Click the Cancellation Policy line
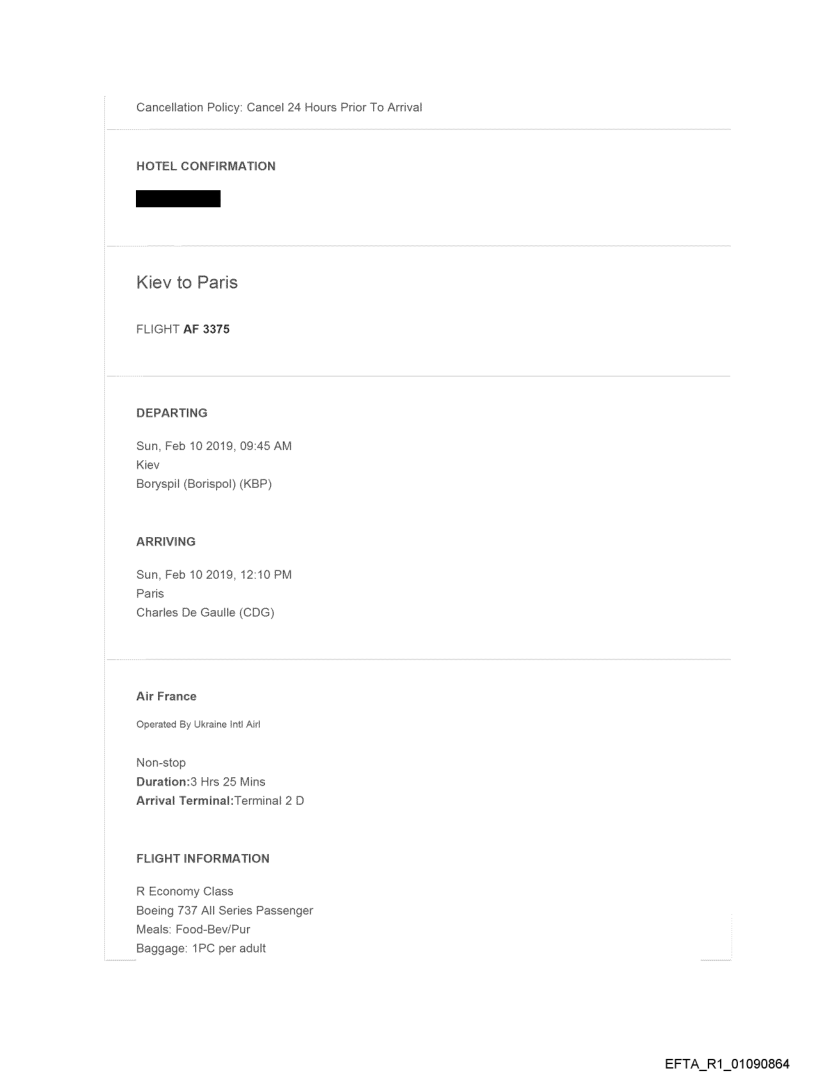 coord(279,107)
